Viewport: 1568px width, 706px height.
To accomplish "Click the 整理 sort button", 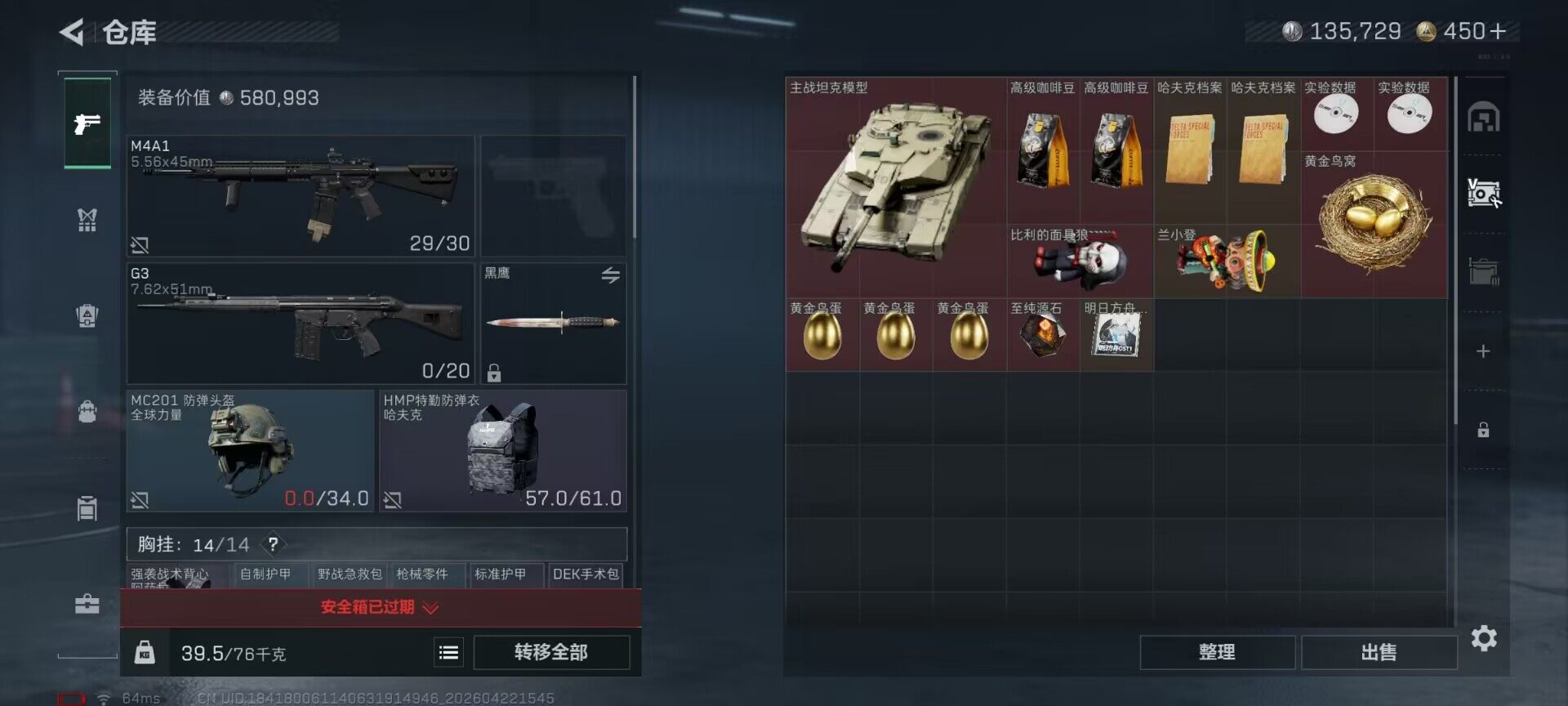I will point(1217,652).
